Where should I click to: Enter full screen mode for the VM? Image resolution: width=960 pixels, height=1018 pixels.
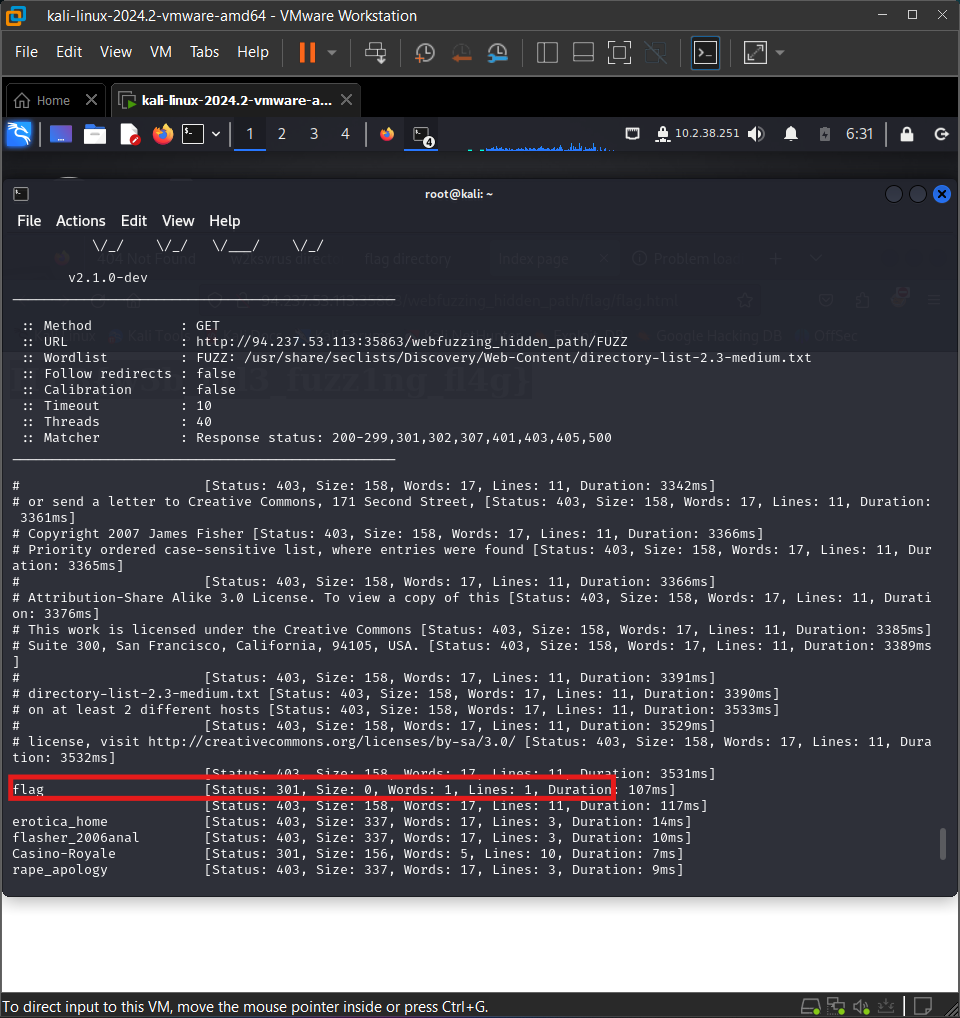pos(619,52)
